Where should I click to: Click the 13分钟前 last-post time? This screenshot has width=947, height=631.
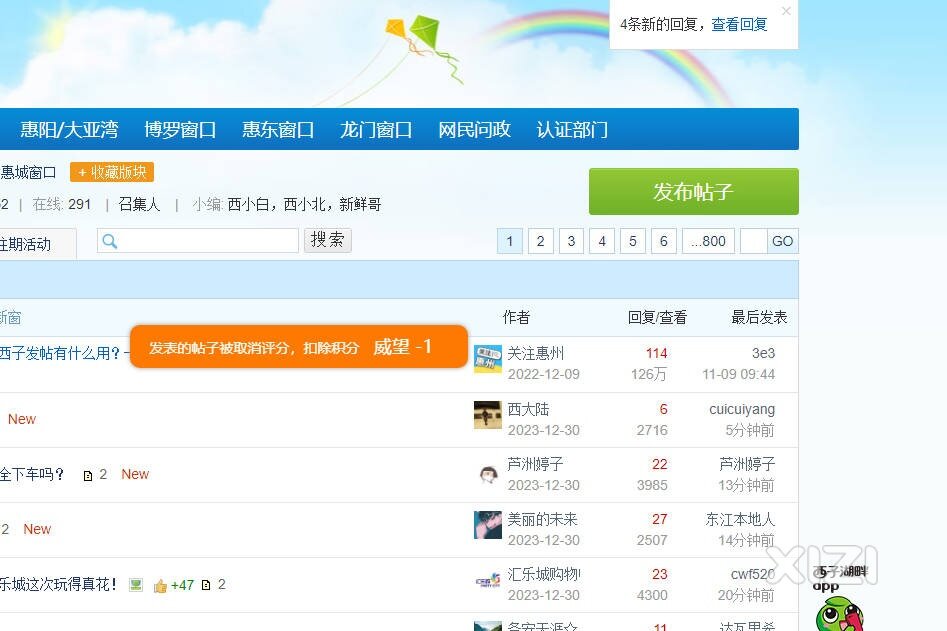[746, 485]
